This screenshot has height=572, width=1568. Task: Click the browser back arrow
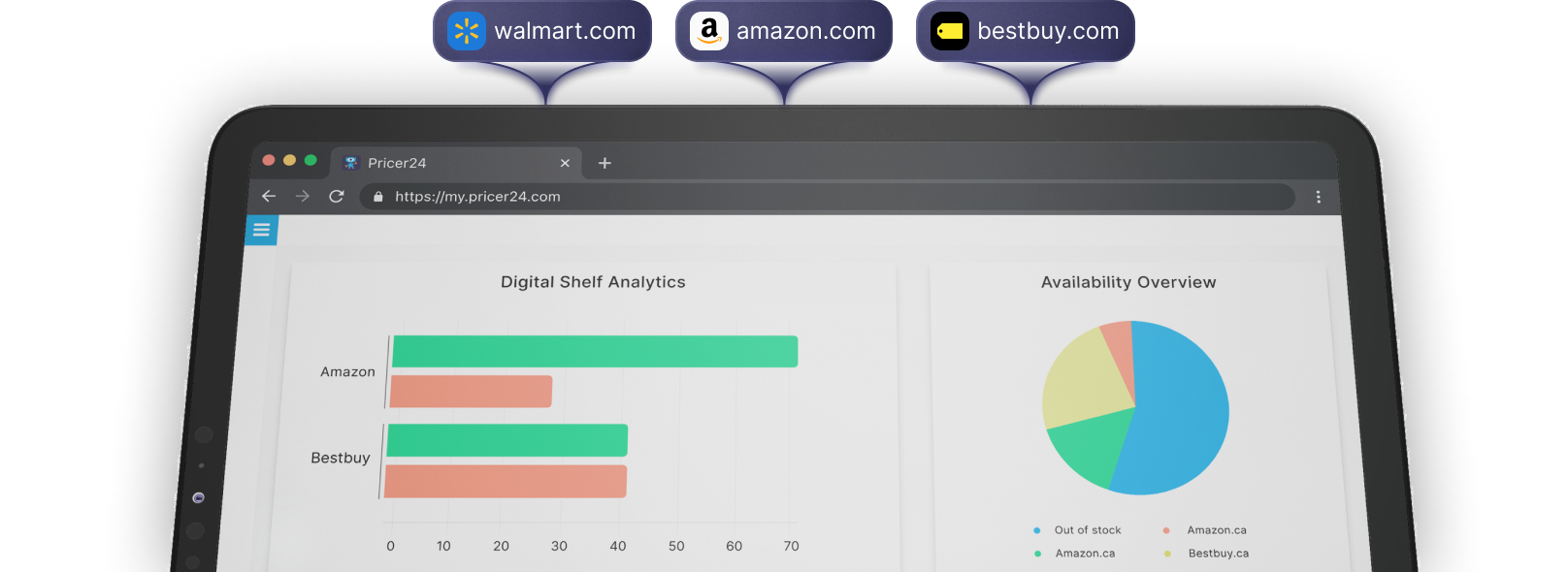click(269, 196)
